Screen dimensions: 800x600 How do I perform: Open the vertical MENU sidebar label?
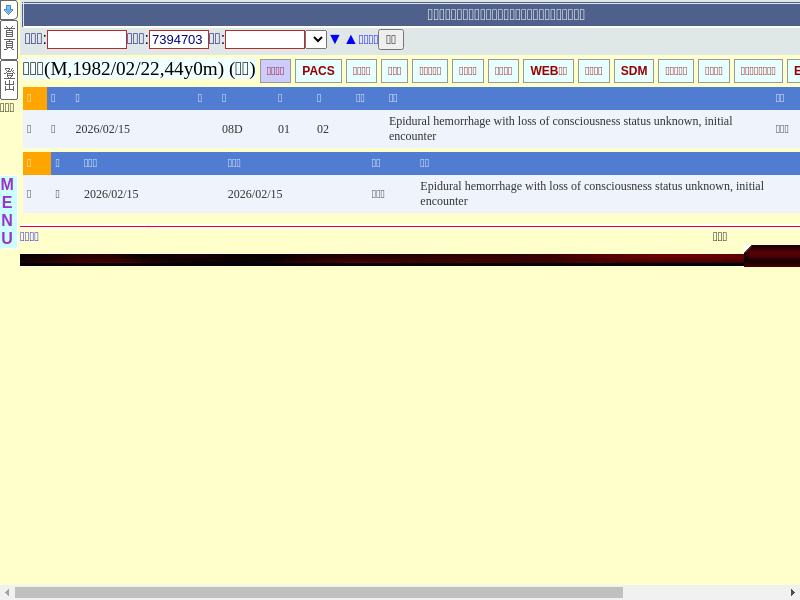click(x=7, y=212)
